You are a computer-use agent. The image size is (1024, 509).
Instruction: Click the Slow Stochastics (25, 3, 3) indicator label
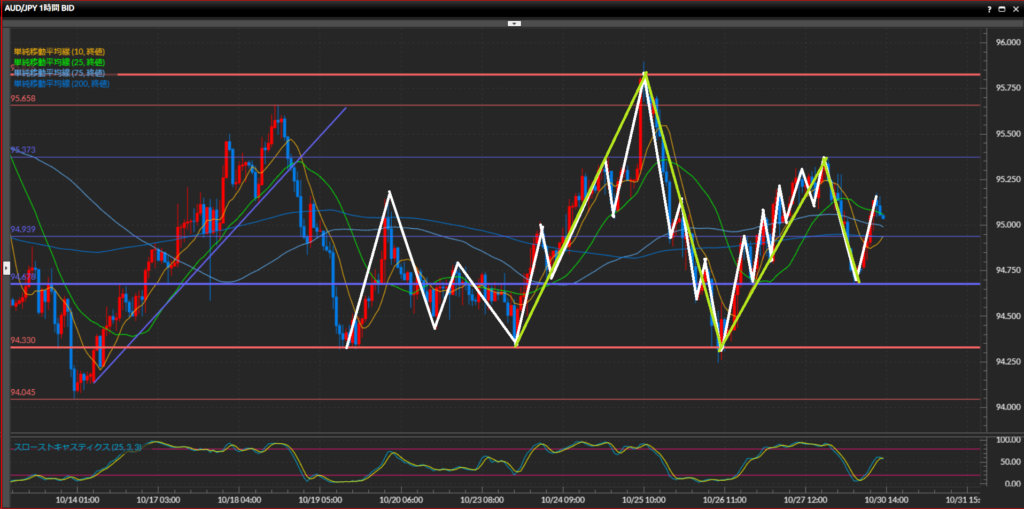77,447
